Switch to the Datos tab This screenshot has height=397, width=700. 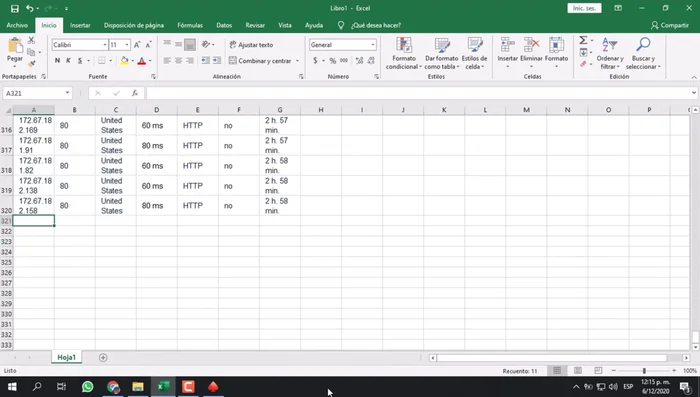tap(224, 25)
